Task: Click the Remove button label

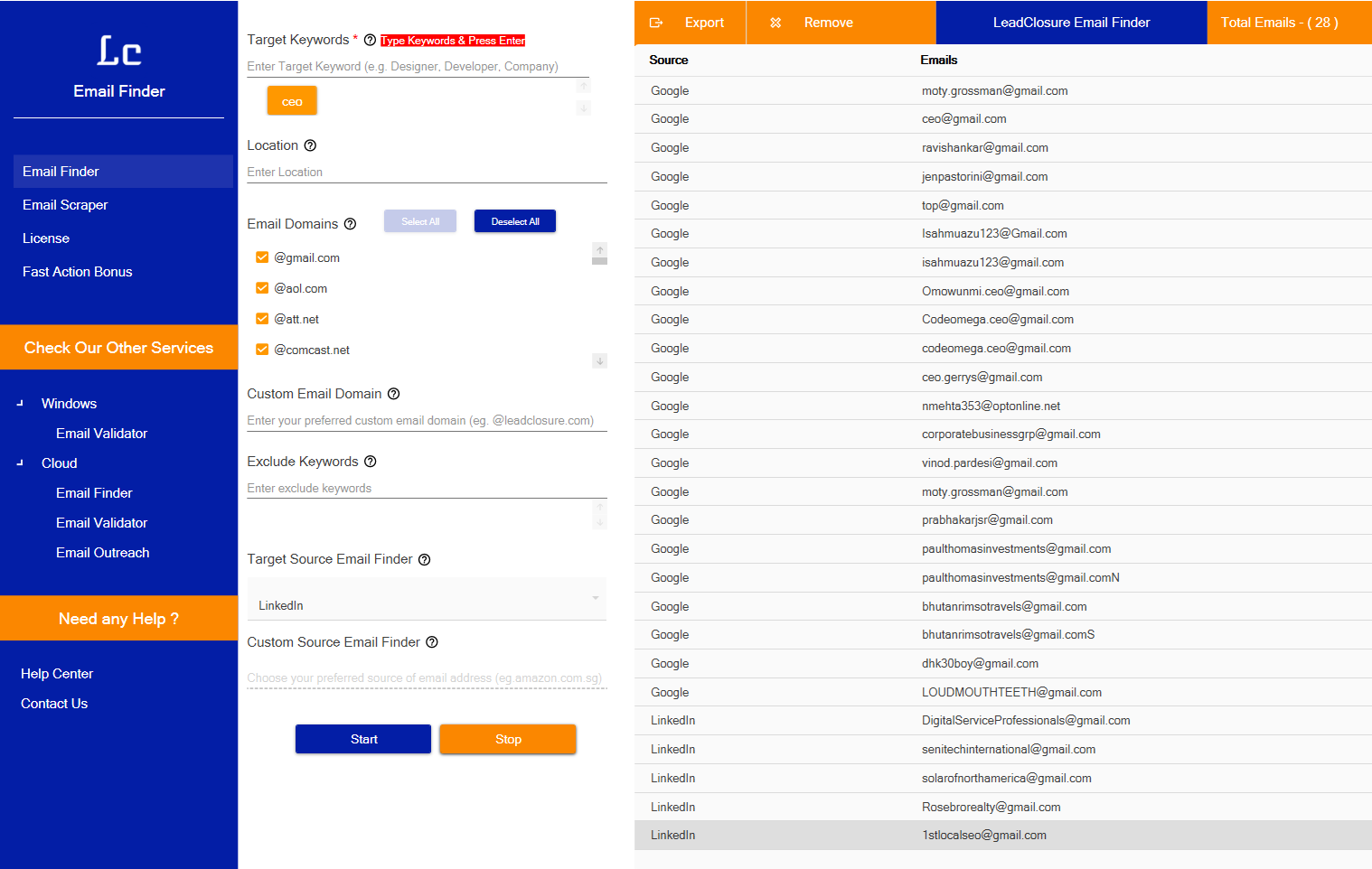Action: 829,23
